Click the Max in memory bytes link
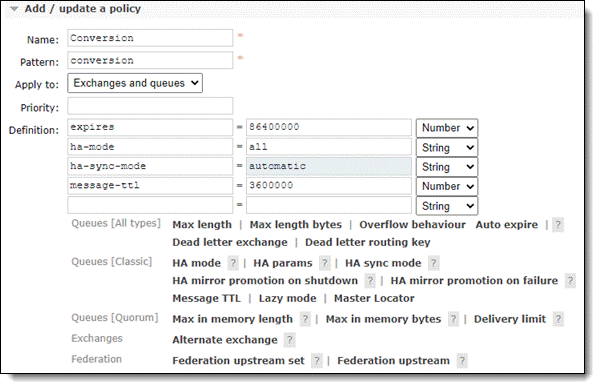The width and height of the screenshot is (600, 389). [x=383, y=319]
